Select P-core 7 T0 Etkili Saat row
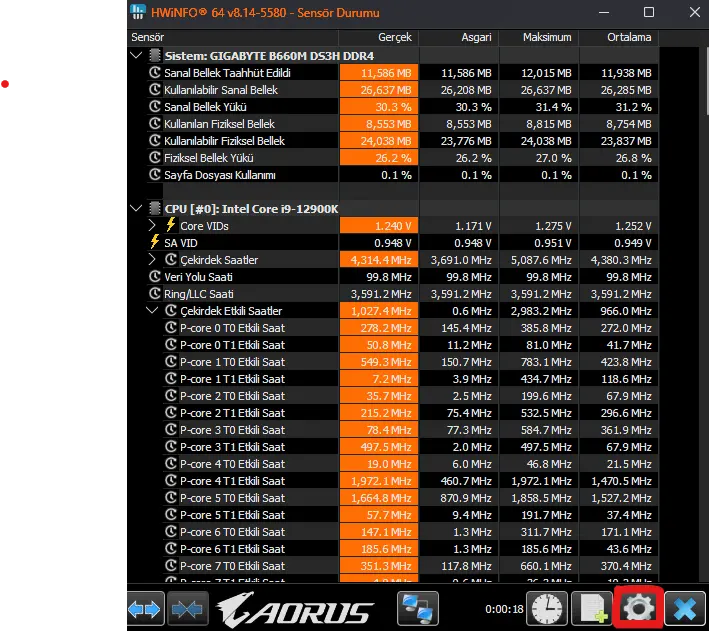The height and width of the screenshot is (631, 709). point(411,566)
